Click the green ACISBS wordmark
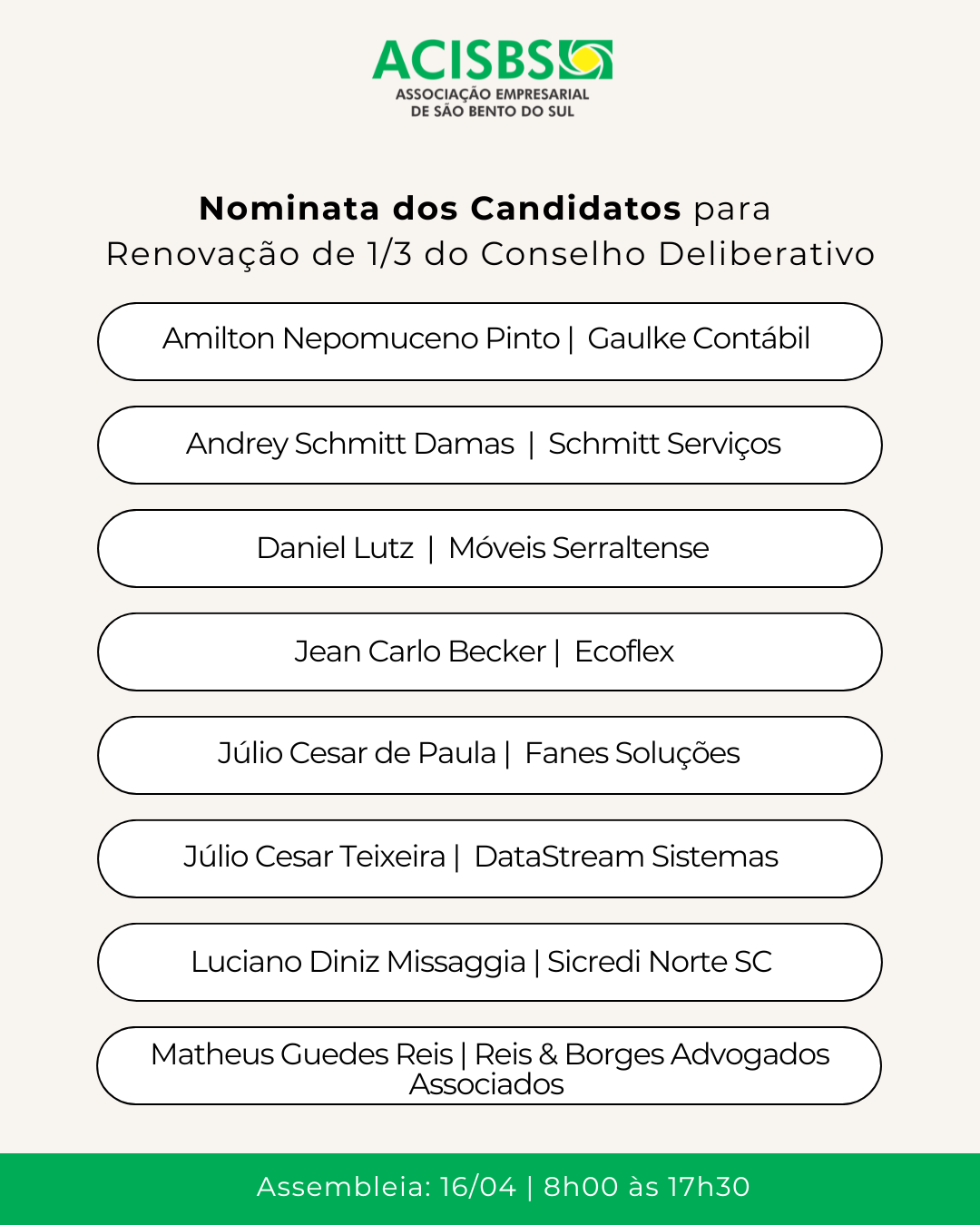 463,61
